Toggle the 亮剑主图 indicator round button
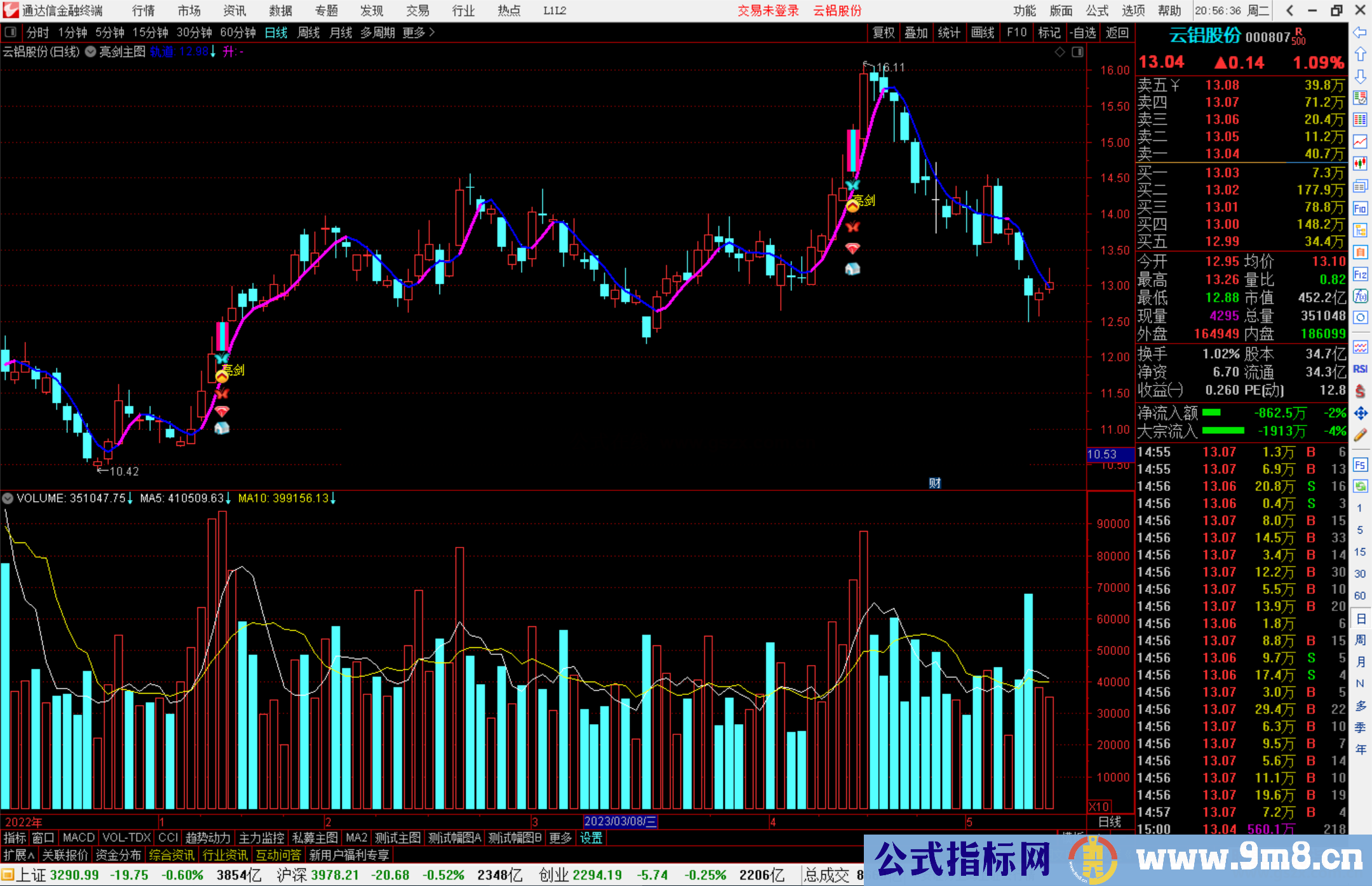 click(91, 52)
